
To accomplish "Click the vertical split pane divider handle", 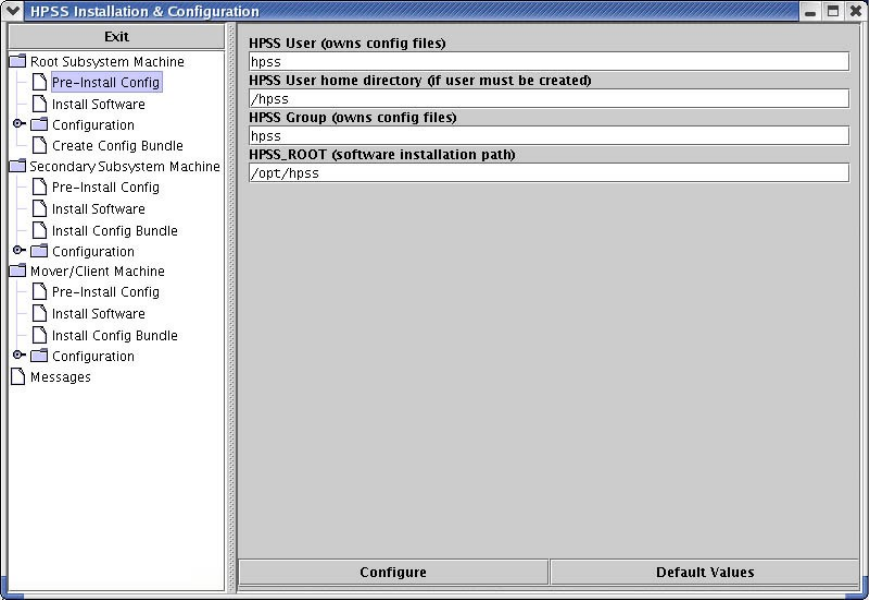I will point(232,307).
